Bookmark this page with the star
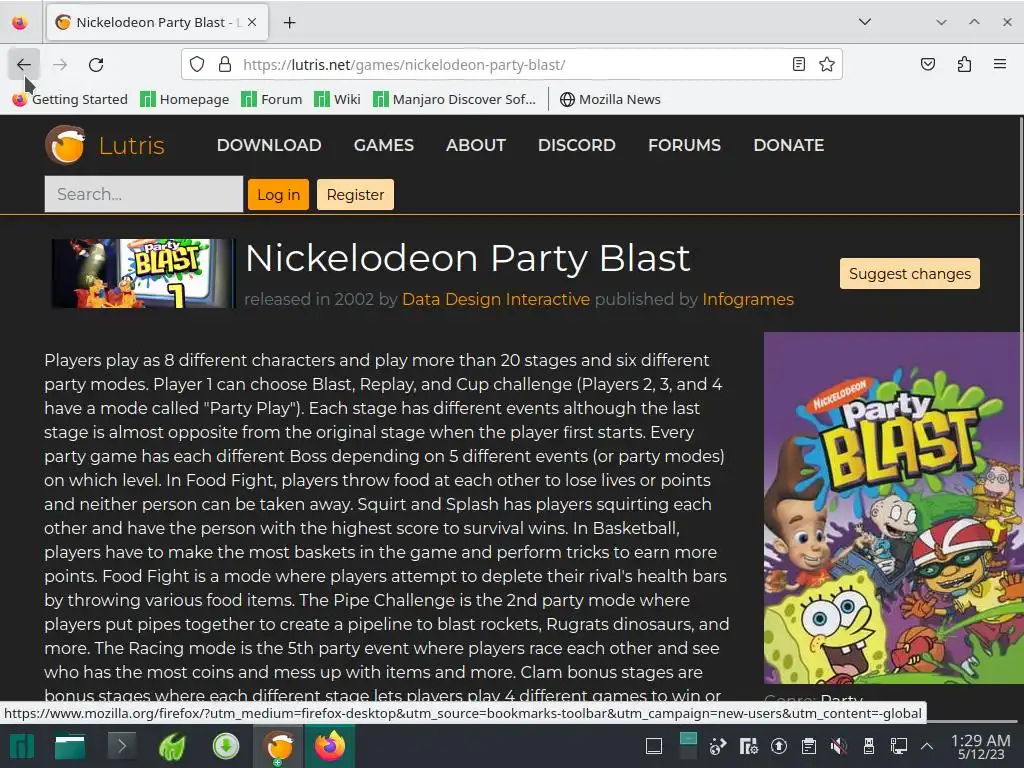This screenshot has width=1024, height=768. coord(827,64)
